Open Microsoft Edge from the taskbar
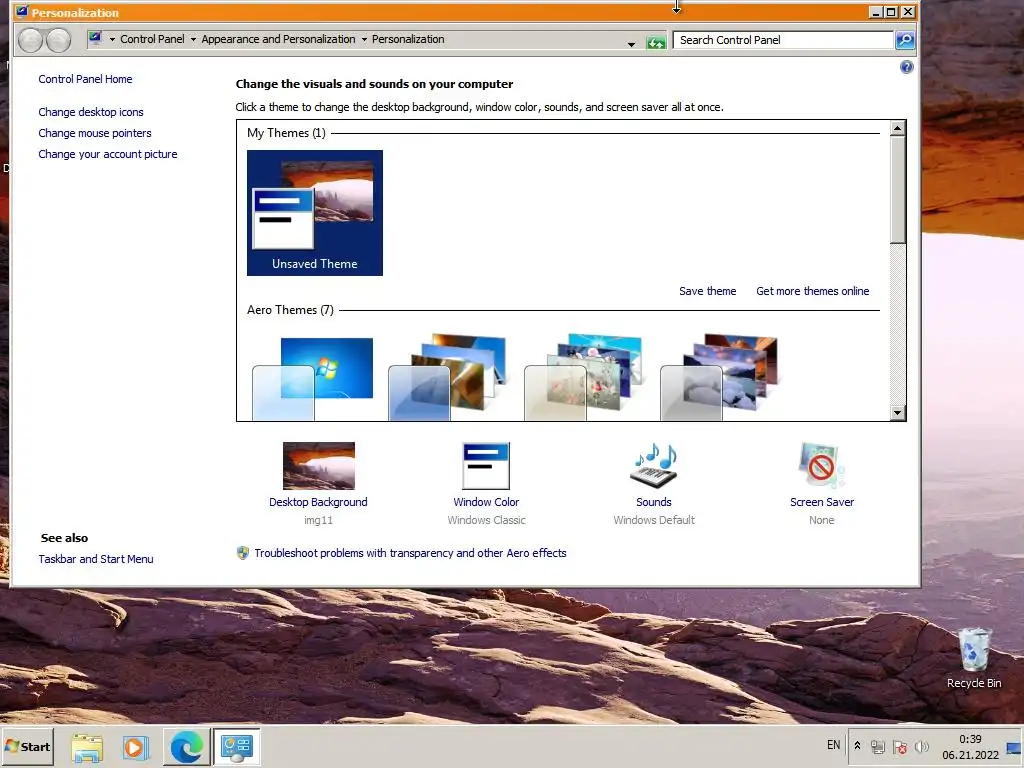This screenshot has height=768, width=1024. [x=186, y=747]
